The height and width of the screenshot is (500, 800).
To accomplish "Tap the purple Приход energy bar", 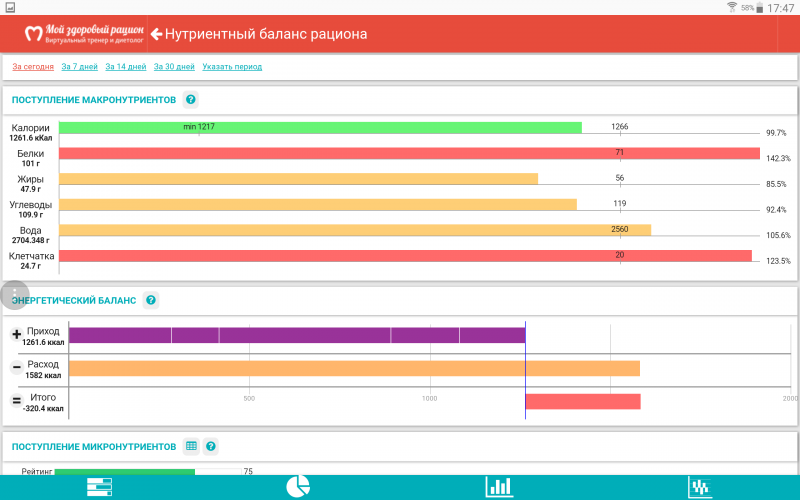I will click(x=296, y=335).
